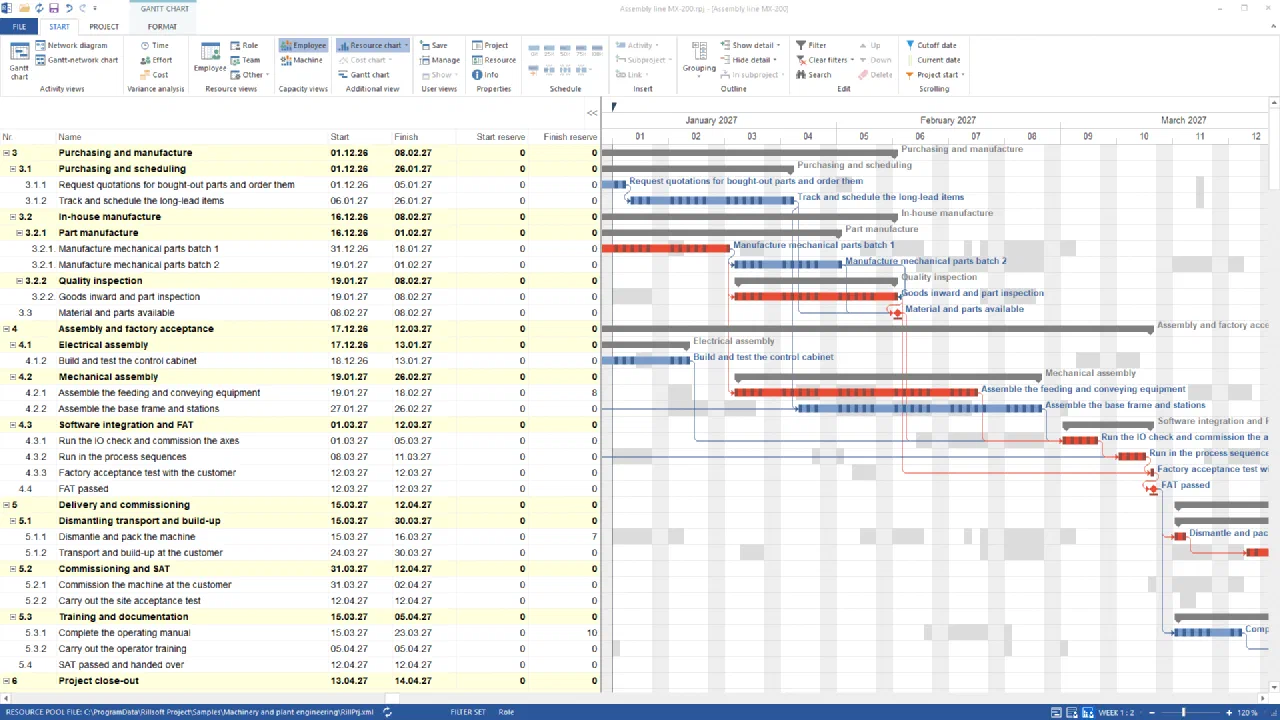Click the open file icon in quick access bar
The image size is (1280, 720).
[x=23, y=8]
